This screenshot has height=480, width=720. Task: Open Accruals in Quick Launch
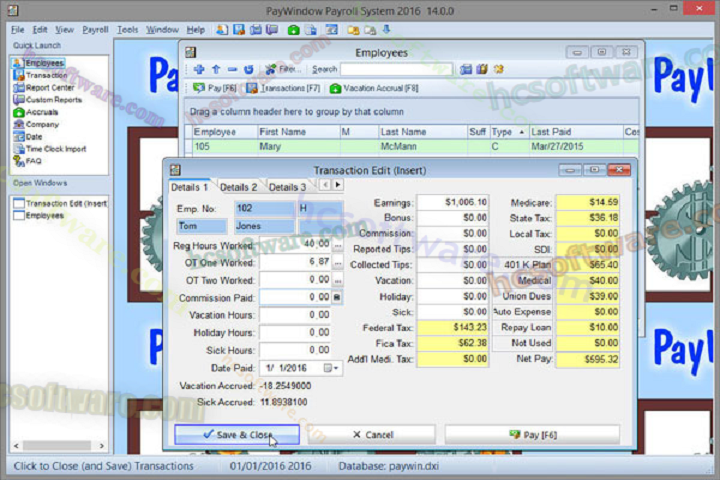click(36, 112)
